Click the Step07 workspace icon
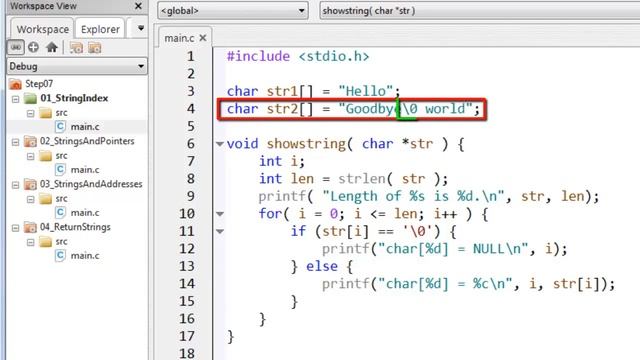The width and height of the screenshot is (640, 360). click(16, 84)
